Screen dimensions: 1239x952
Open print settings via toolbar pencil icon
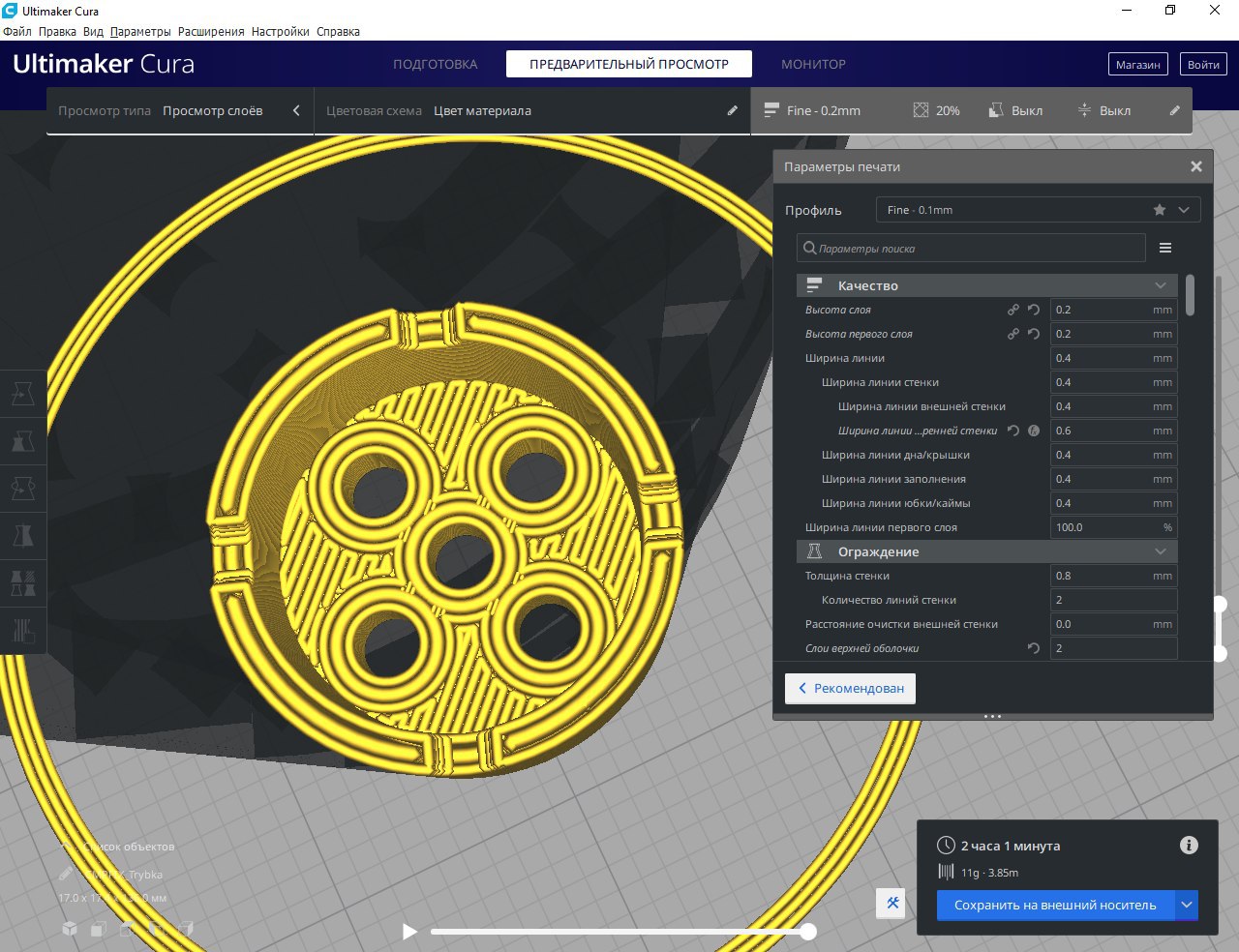click(x=1174, y=110)
